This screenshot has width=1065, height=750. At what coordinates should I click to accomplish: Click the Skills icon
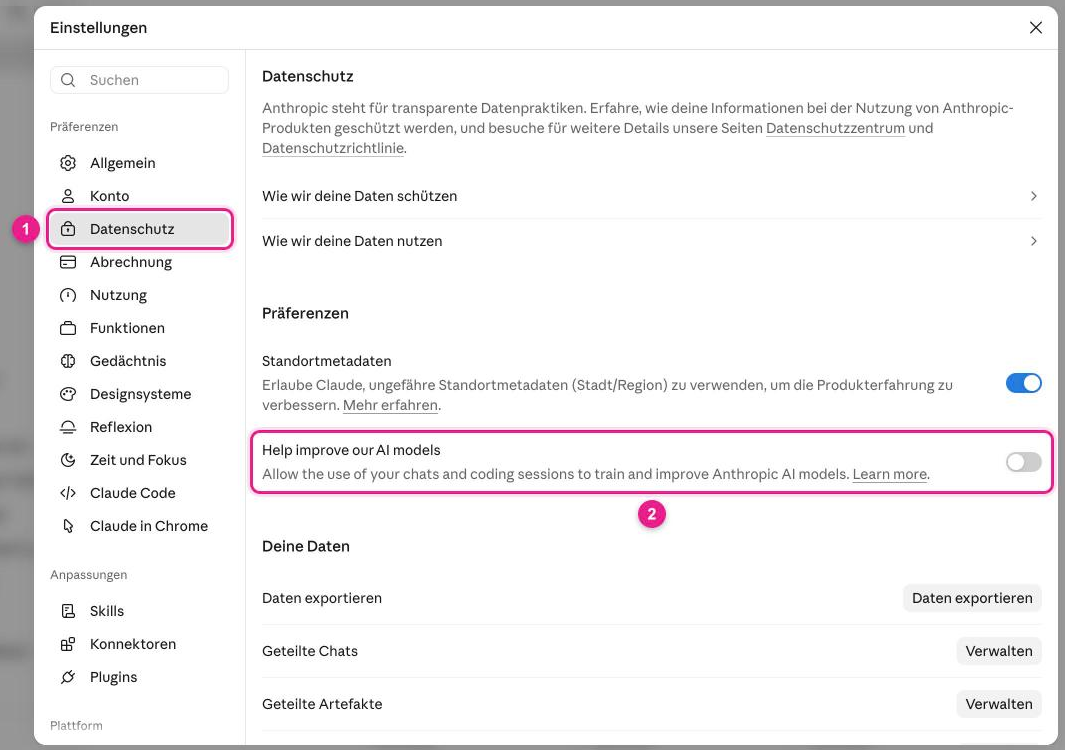(68, 611)
